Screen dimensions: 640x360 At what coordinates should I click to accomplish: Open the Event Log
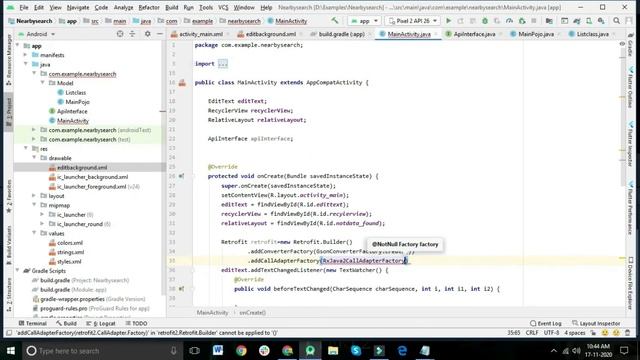[546, 323]
